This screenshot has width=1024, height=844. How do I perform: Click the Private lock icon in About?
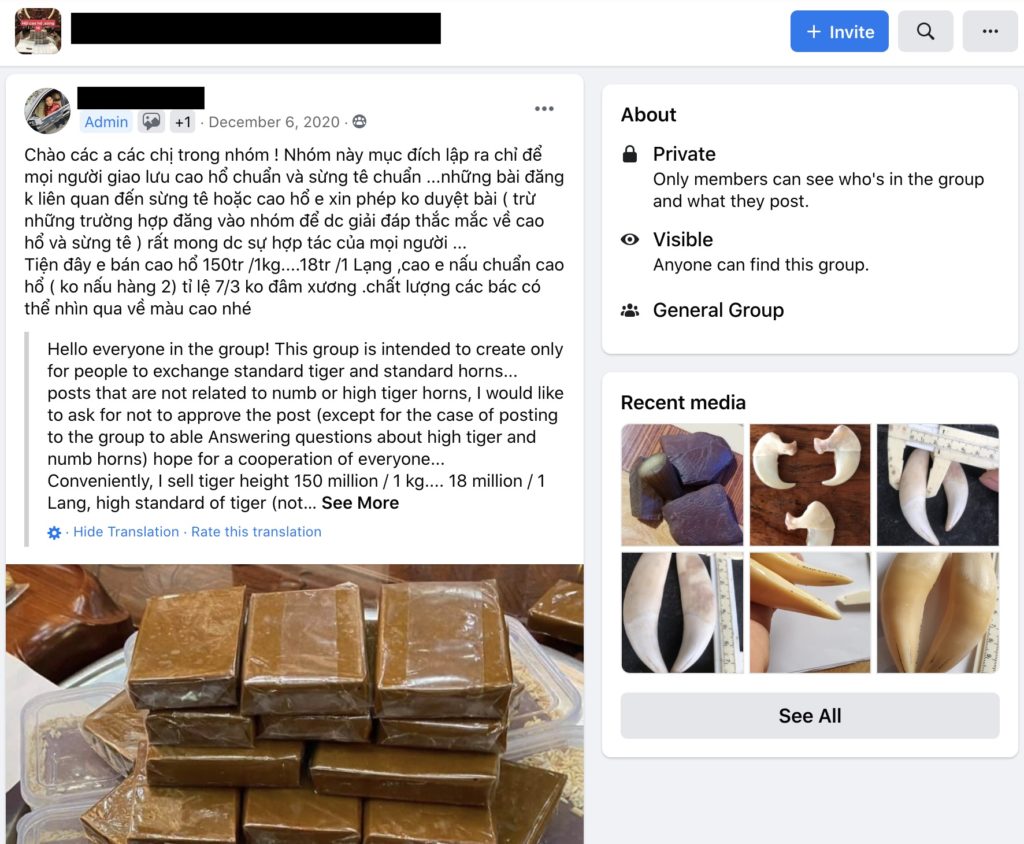click(x=630, y=154)
